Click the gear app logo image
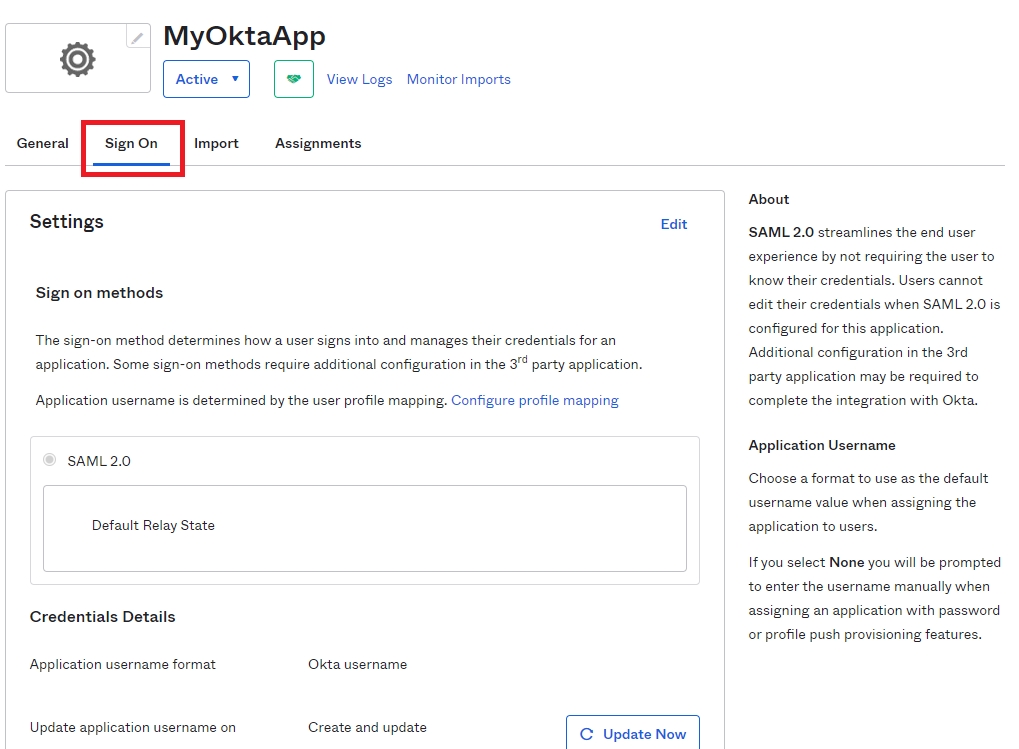Image resolution: width=1019 pixels, height=749 pixels. tap(77, 60)
